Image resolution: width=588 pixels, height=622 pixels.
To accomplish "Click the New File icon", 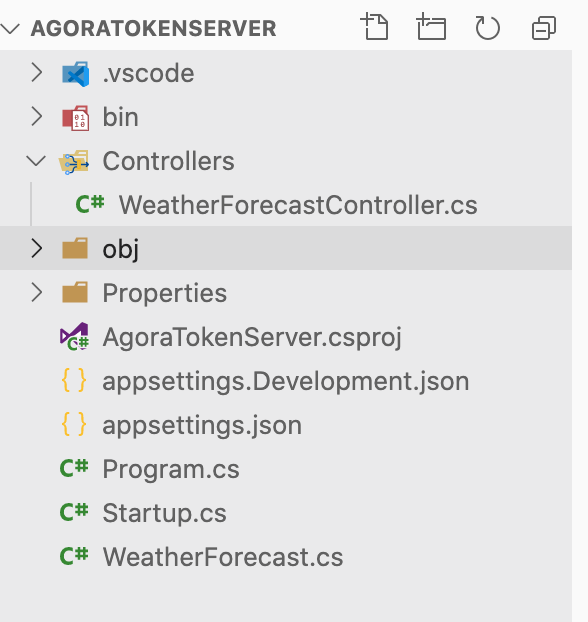I will pos(375,27).
